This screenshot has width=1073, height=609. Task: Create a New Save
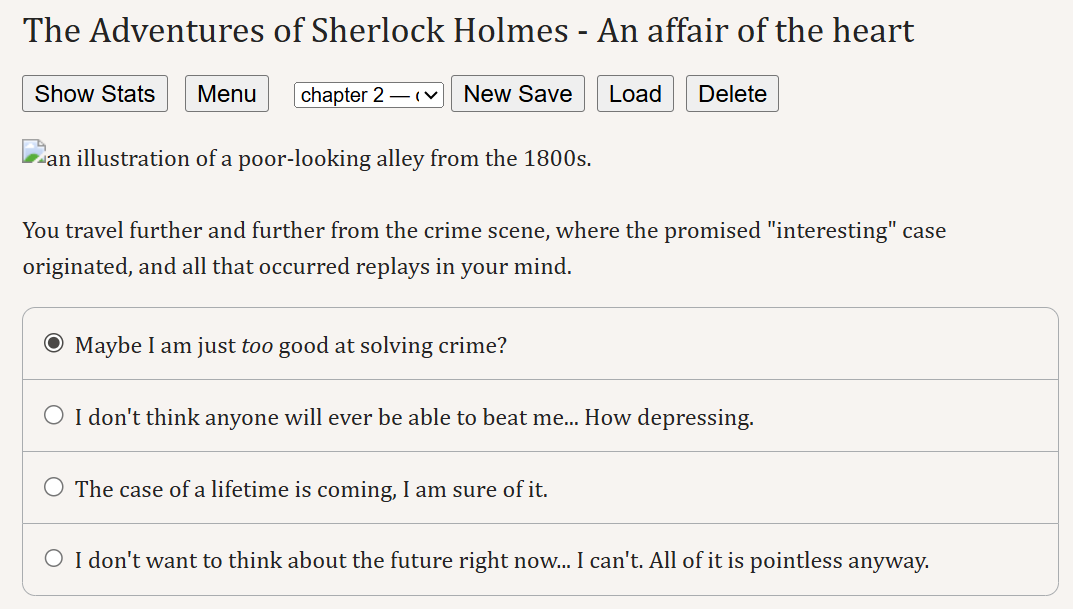518,94
